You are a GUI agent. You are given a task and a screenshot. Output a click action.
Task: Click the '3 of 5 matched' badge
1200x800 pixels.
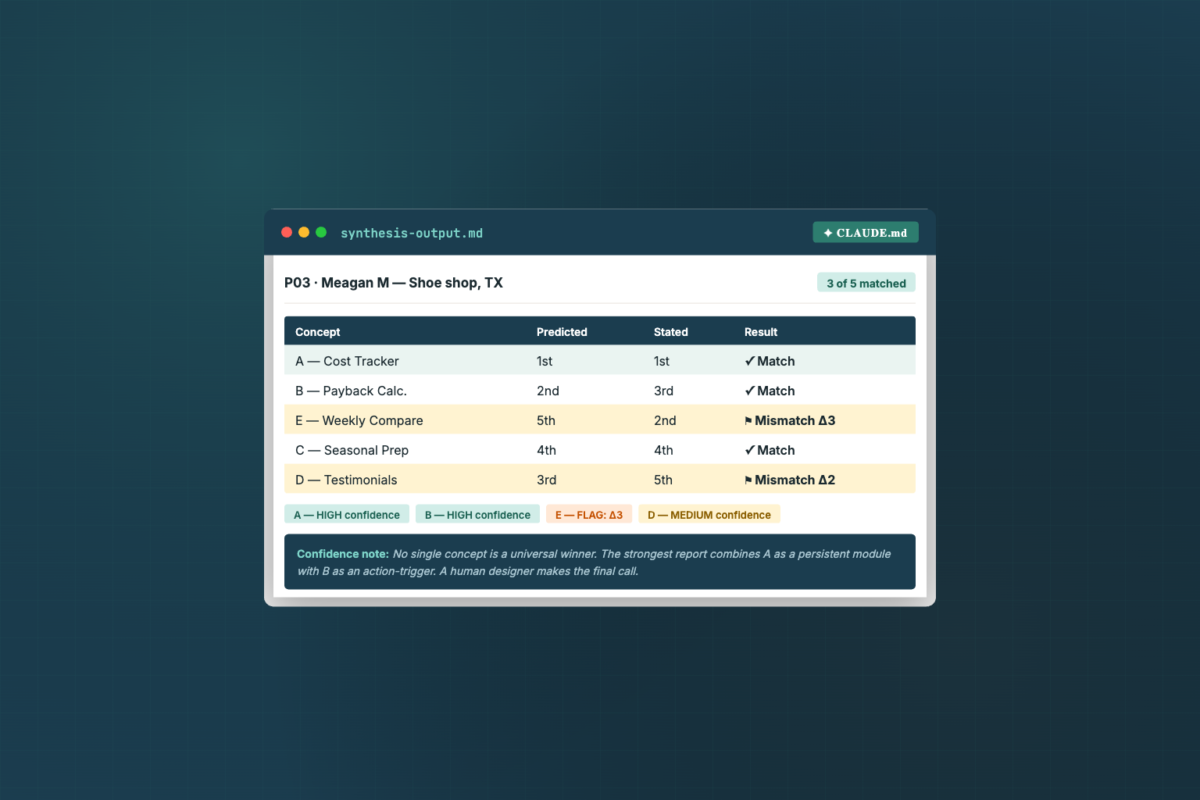click(866, 283)
